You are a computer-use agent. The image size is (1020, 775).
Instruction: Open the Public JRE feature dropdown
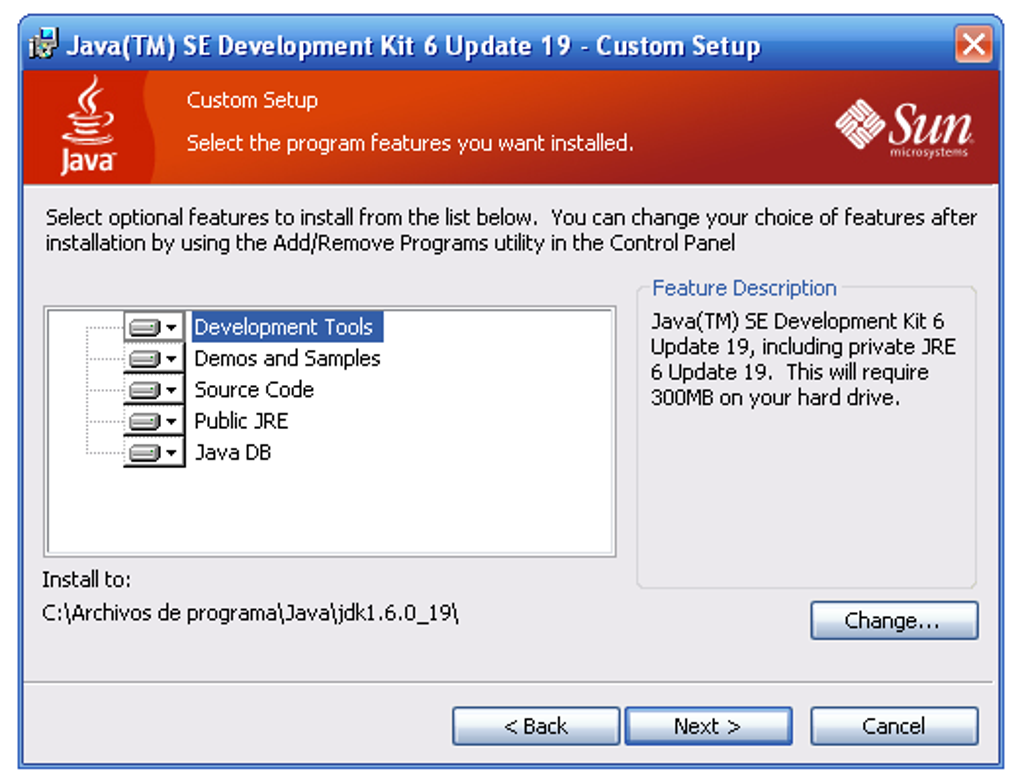pos(172,420)
